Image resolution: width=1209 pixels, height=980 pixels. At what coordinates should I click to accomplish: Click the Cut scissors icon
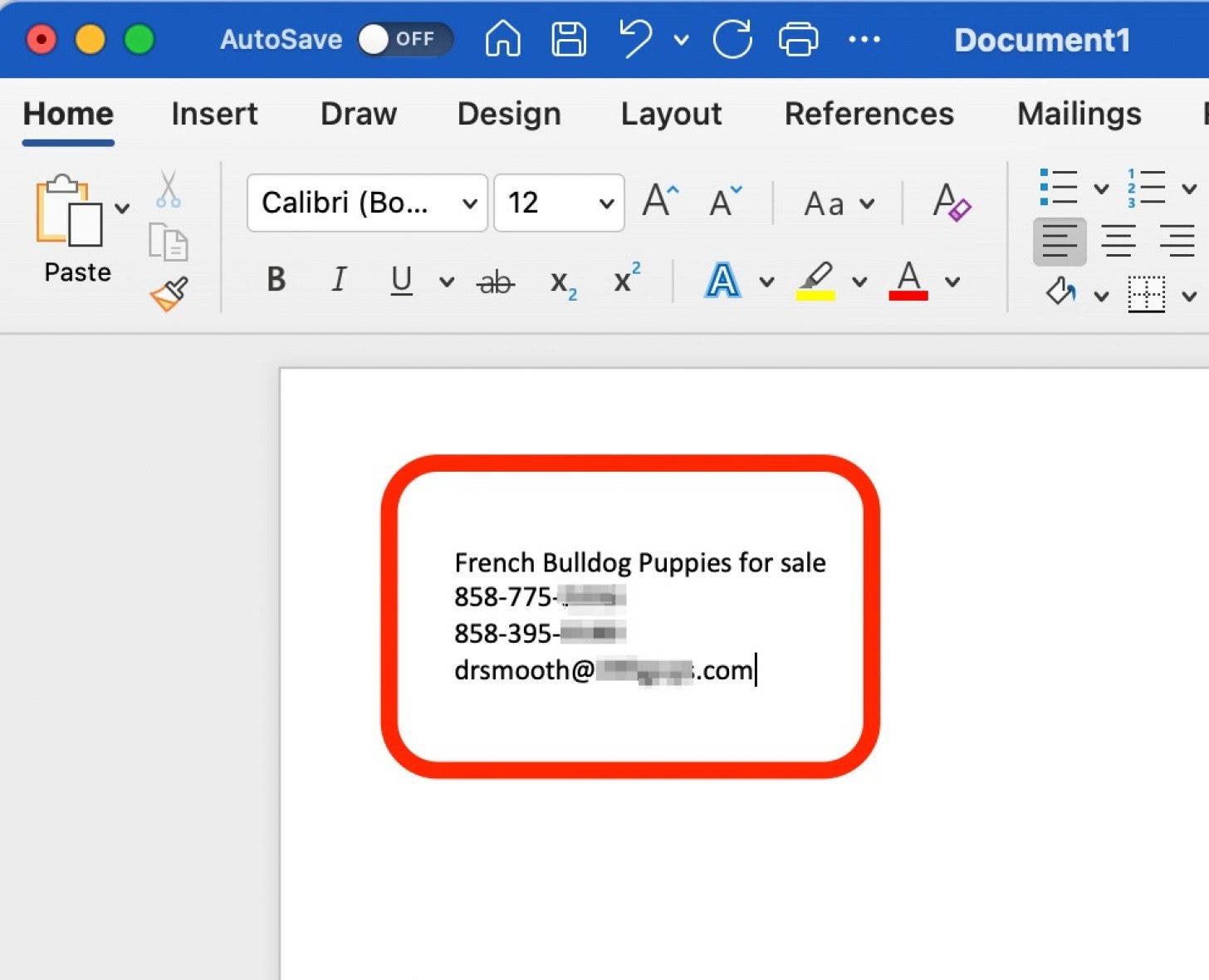168,190
